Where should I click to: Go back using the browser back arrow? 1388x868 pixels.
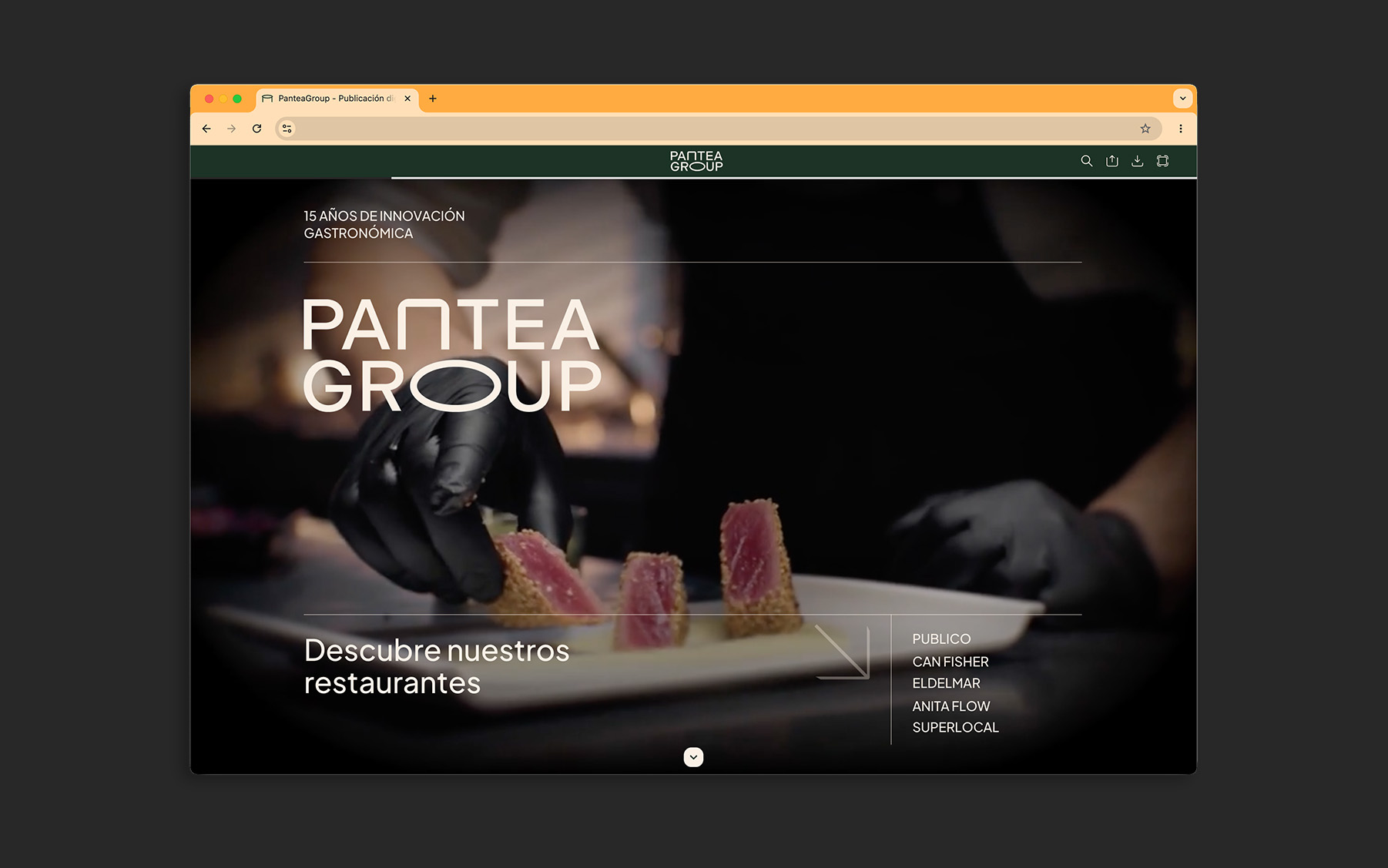pos(206,129)
